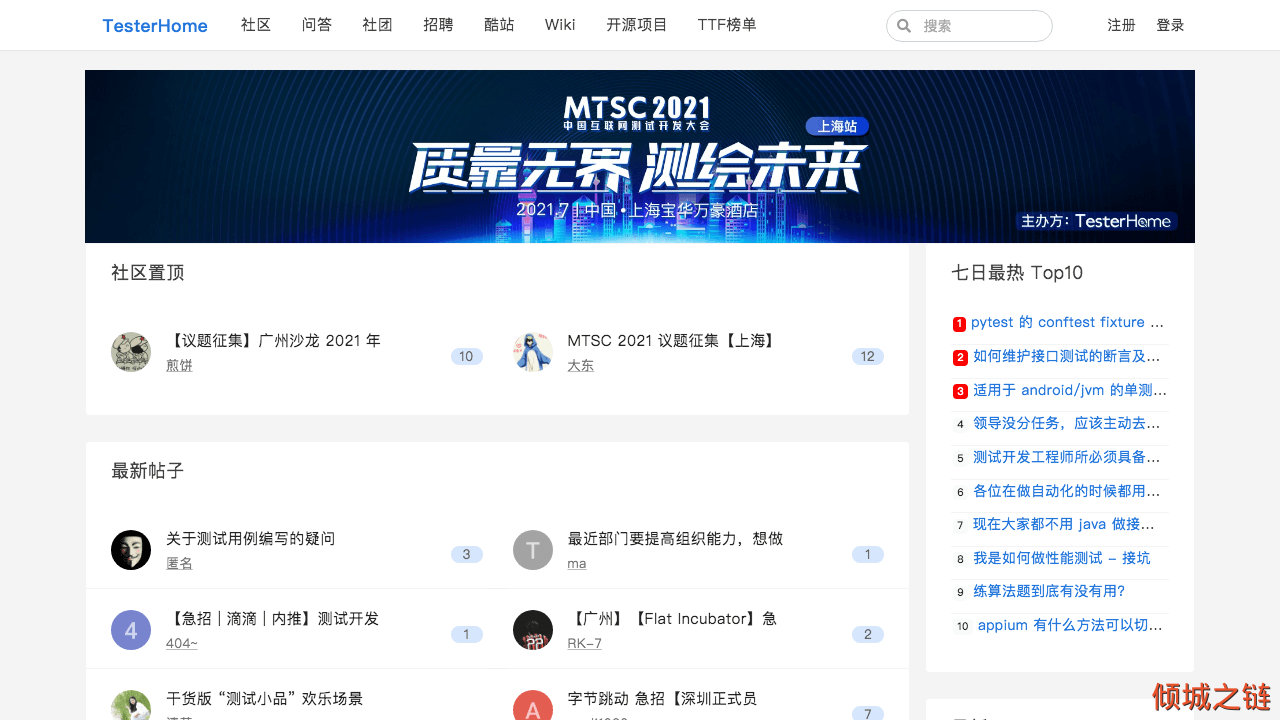
Task: Click reply count 3 badge
Action: 466,554
